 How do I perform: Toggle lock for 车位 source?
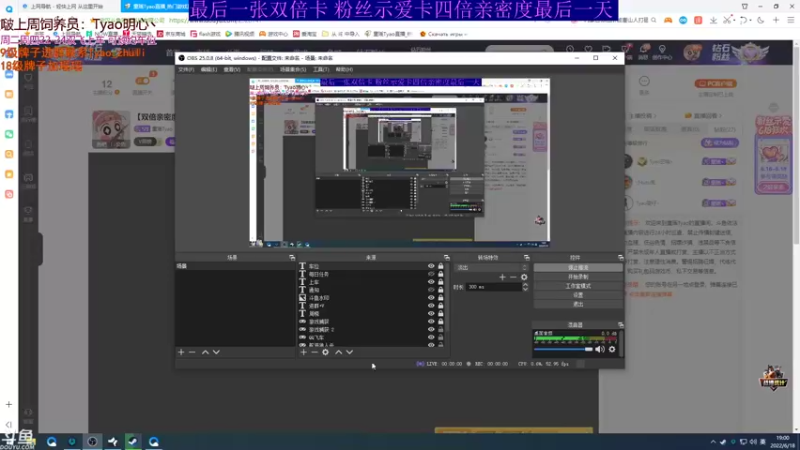pos(441,266)
